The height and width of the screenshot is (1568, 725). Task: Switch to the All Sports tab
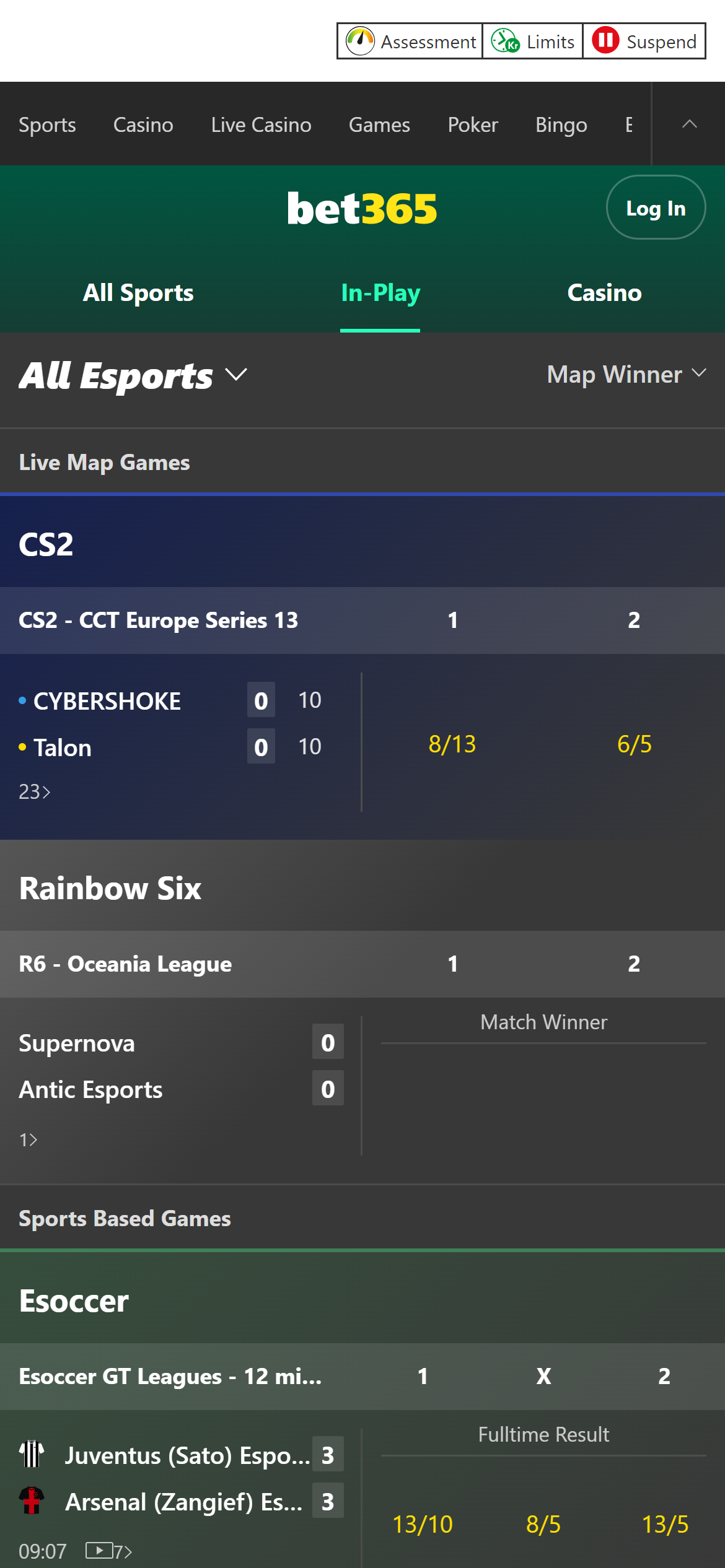click(138, 292)
